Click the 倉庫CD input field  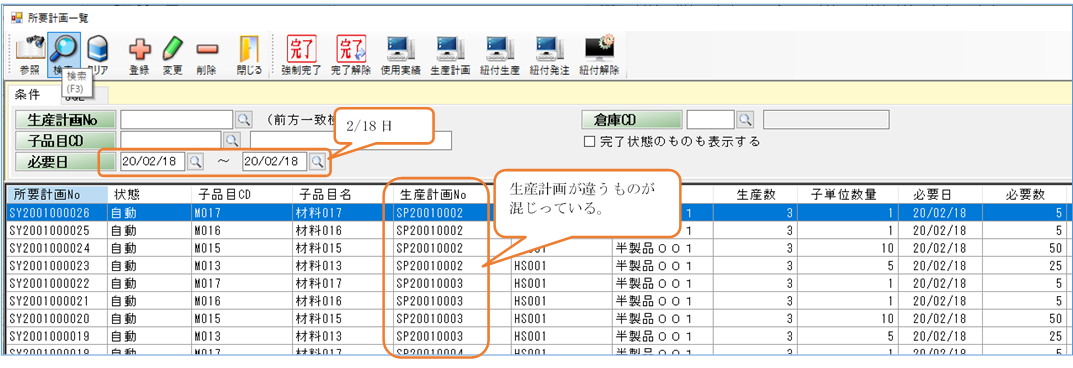(x=710, y=119)
